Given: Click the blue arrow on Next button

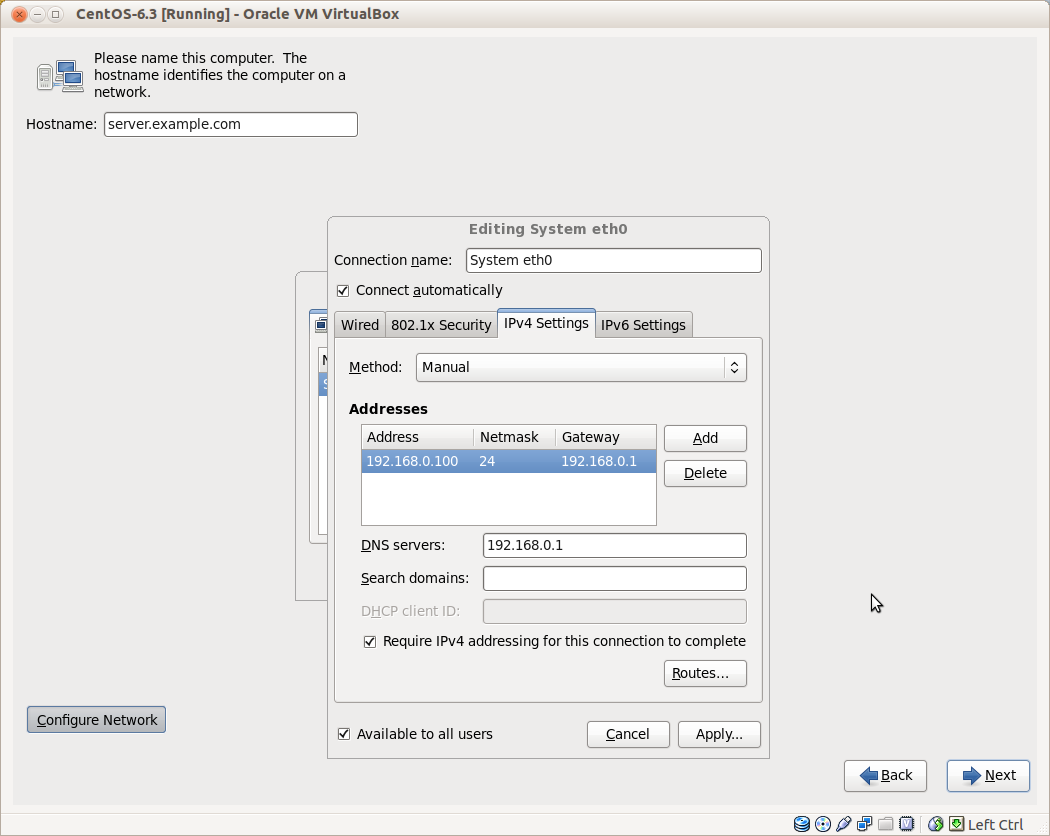Looking at the screenshot, I should click(972, 776).
